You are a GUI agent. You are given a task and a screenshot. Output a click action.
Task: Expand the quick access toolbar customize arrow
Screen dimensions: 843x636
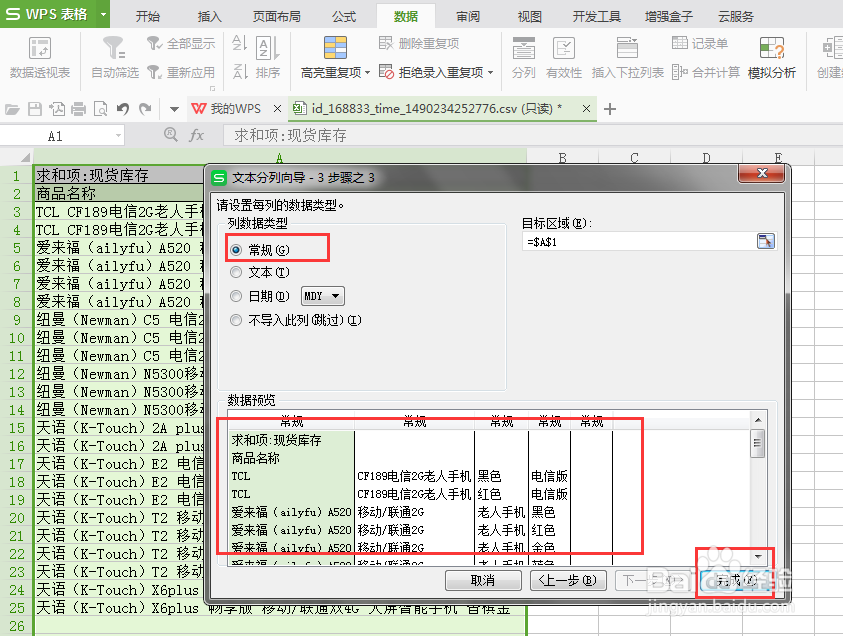174,109
